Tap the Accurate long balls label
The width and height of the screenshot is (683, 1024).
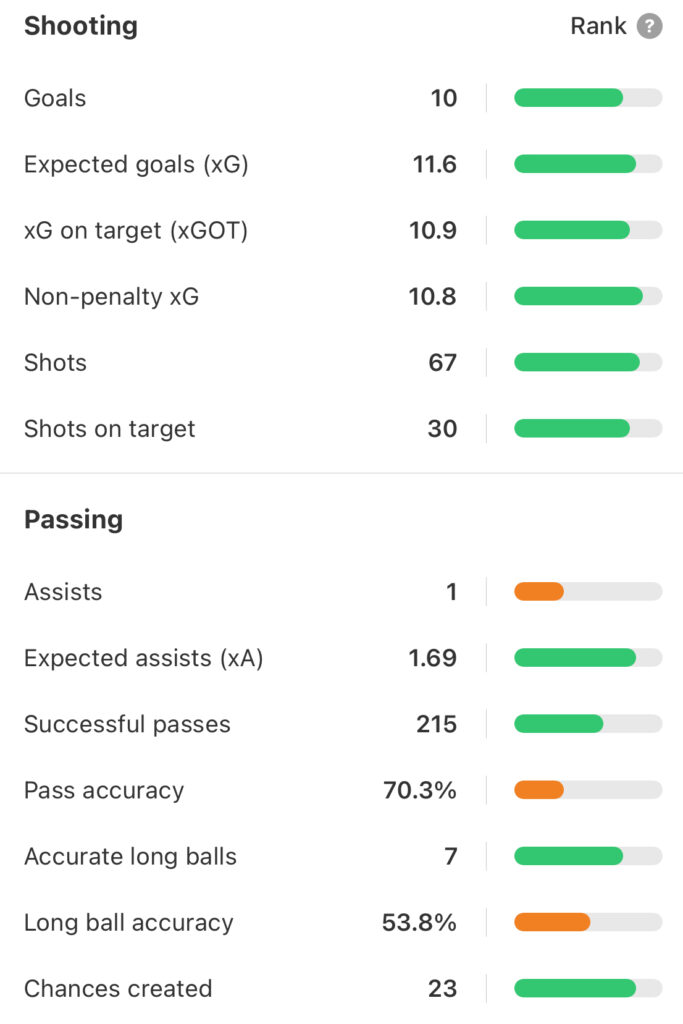[131, 856]
